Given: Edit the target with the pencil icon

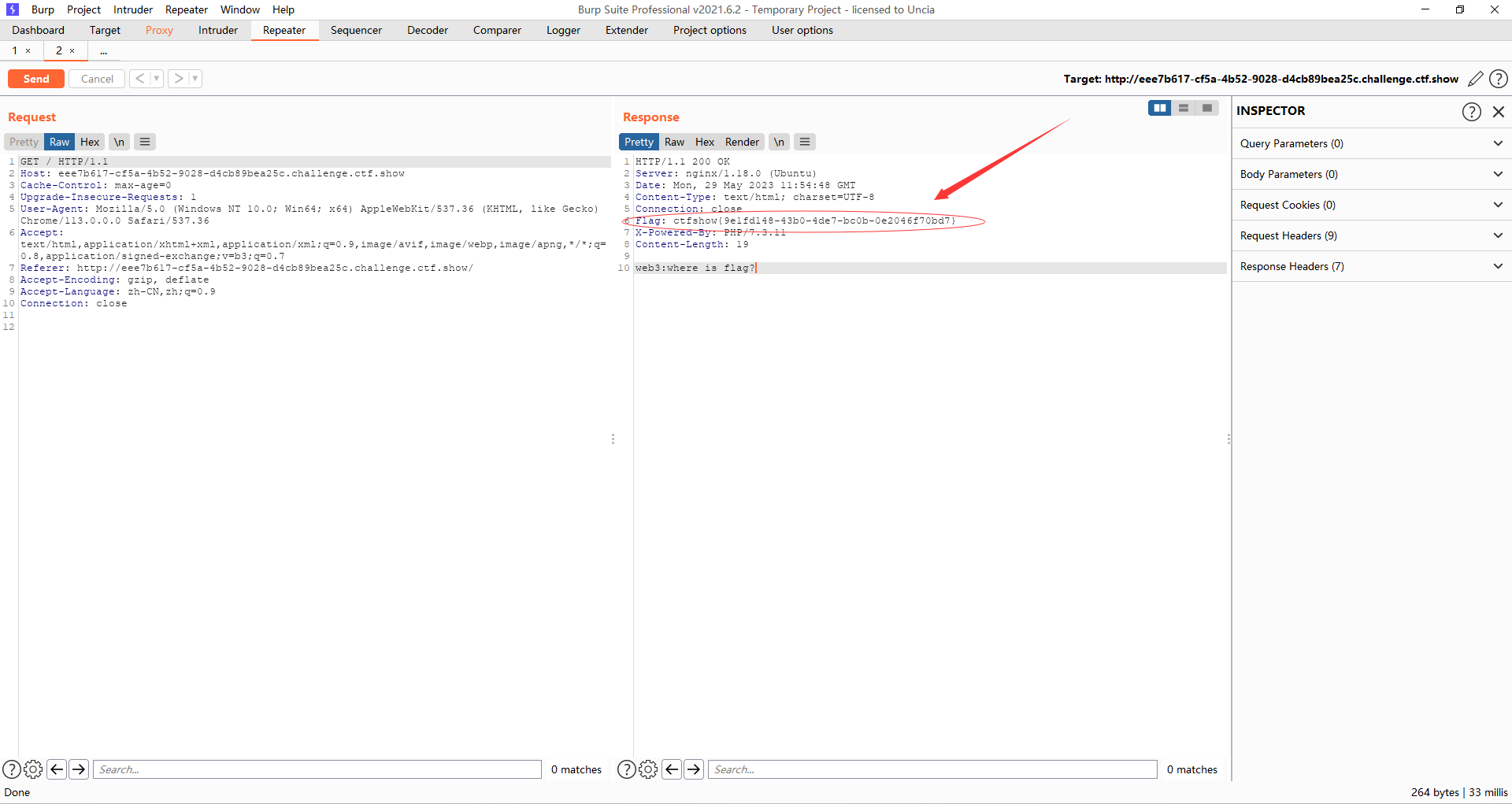Looking at the screenshot, I should click(x=1475, y=79).
